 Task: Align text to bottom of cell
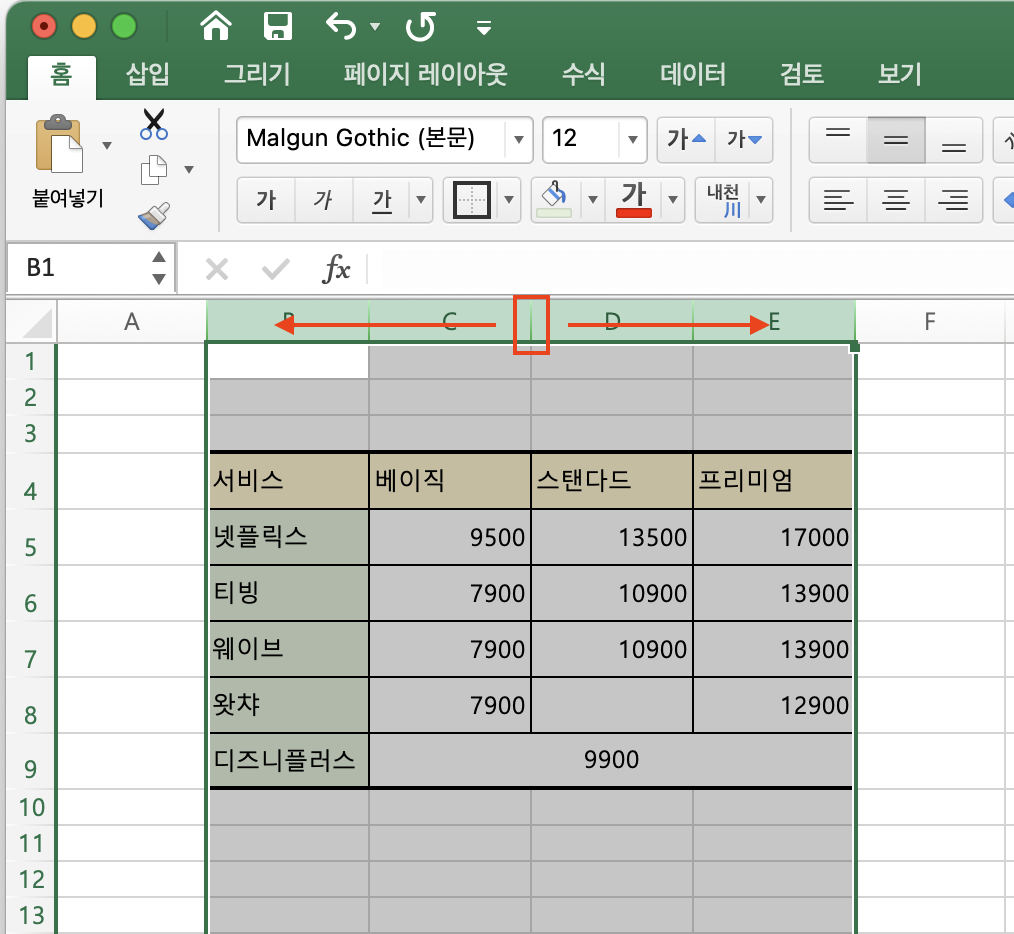click(954, 140)
